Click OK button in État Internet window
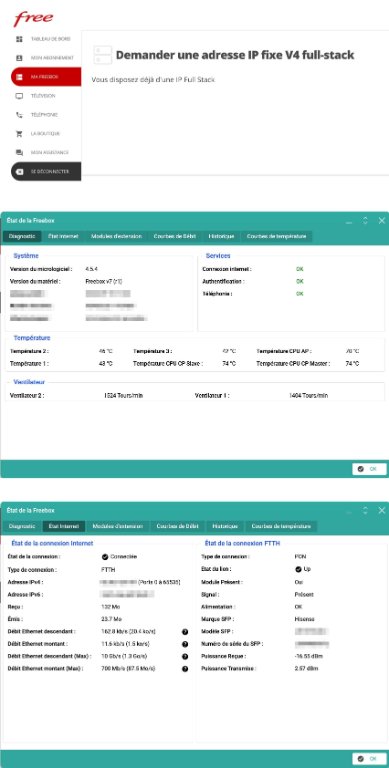 pyautogui.click(x=369, y=759)
